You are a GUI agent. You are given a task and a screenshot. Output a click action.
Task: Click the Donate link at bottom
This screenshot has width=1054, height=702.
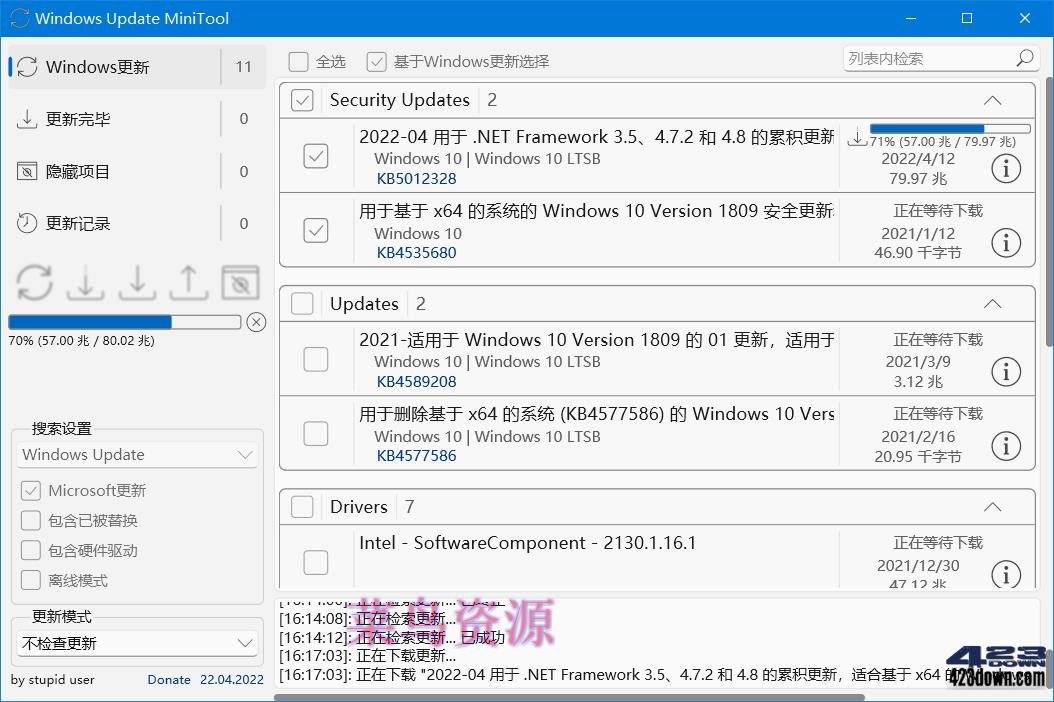coord(168,680)
